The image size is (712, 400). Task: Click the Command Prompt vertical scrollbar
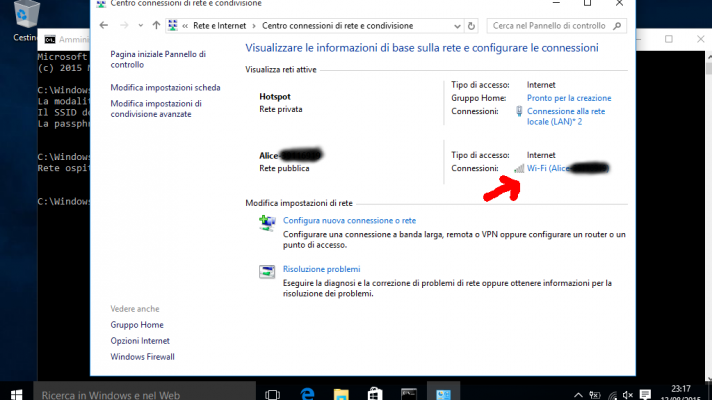pyautogui.click(x=709, y=216)
